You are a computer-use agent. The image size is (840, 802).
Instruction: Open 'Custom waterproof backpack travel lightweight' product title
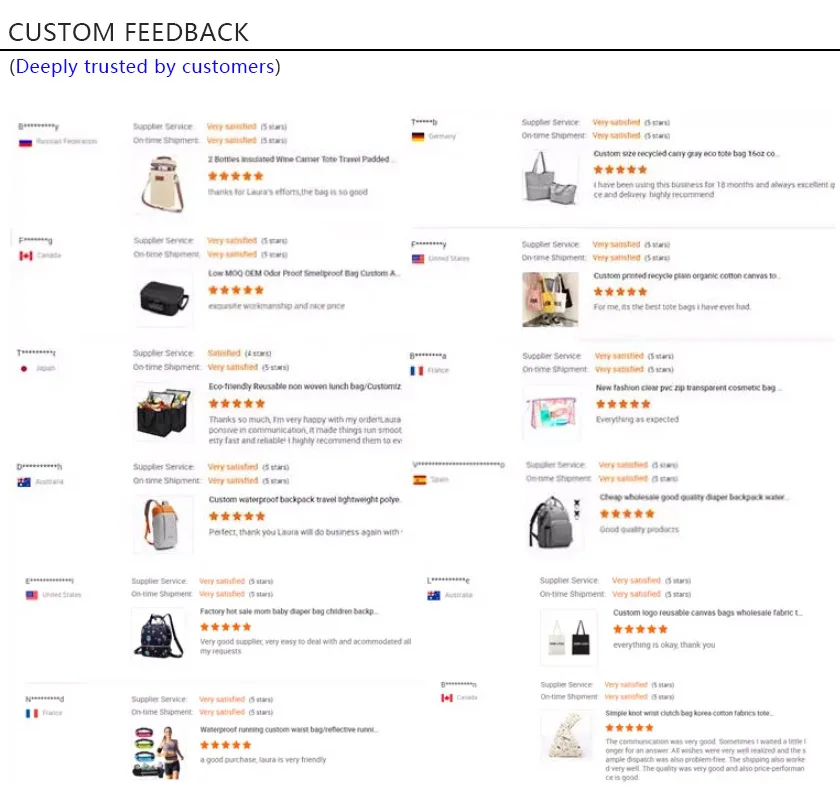[x=305, y=500]
